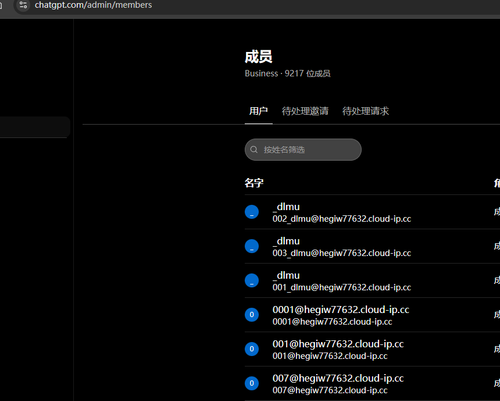The image size is (500, 401).
Task: Select the chatgpt.com/admin/members URL text
Action: (93, 5)
